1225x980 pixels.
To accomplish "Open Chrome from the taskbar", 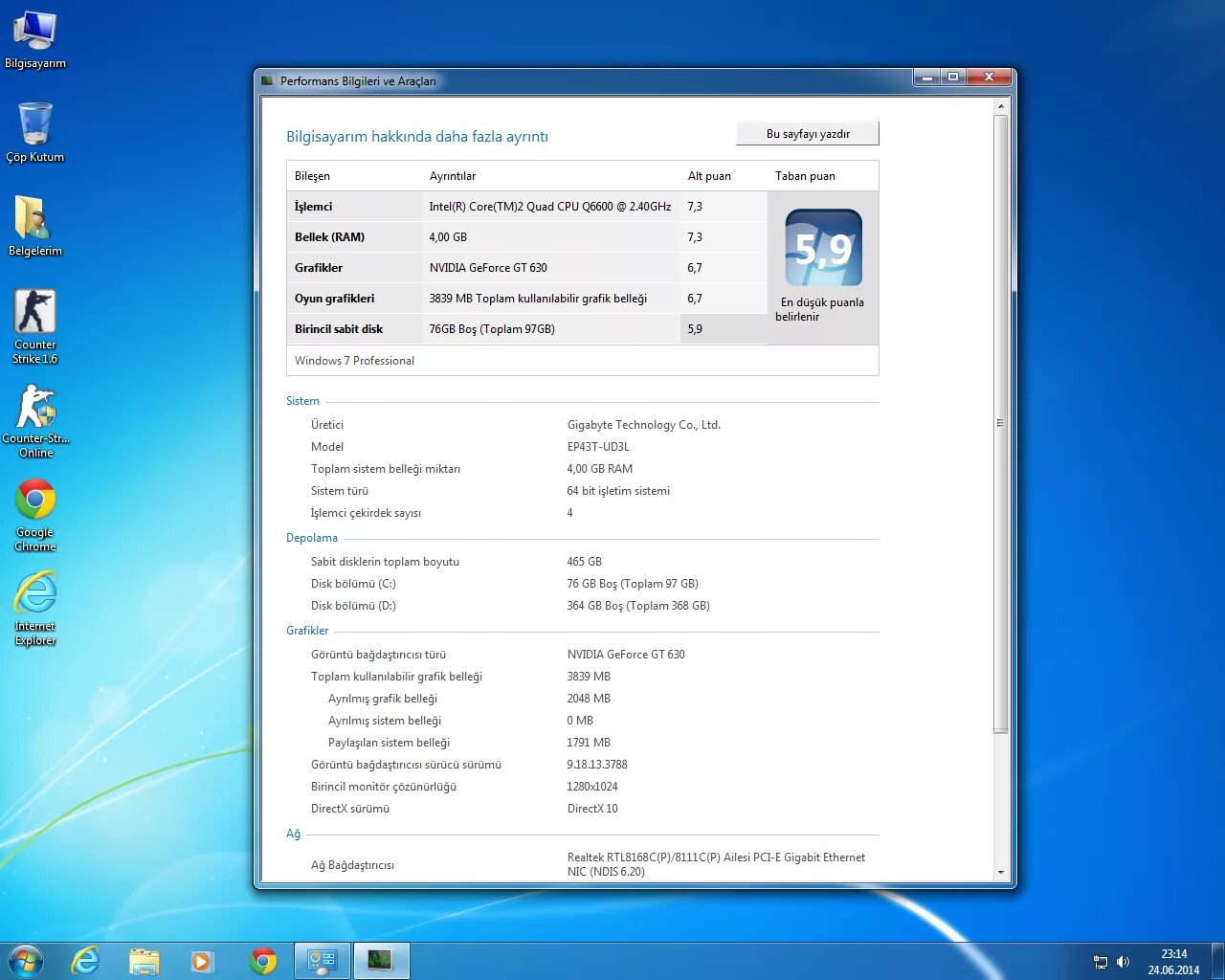I will [x=263, y=961].
